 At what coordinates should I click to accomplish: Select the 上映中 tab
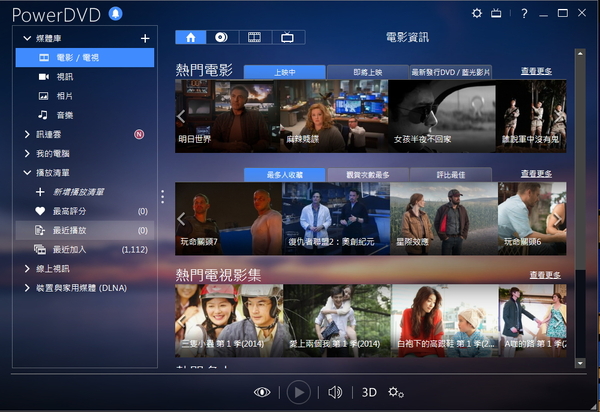point(284,72)
